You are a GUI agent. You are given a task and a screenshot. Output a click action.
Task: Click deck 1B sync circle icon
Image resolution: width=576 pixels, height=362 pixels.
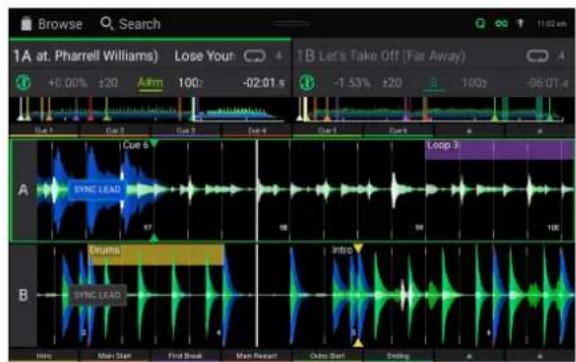tap(306, 83)
